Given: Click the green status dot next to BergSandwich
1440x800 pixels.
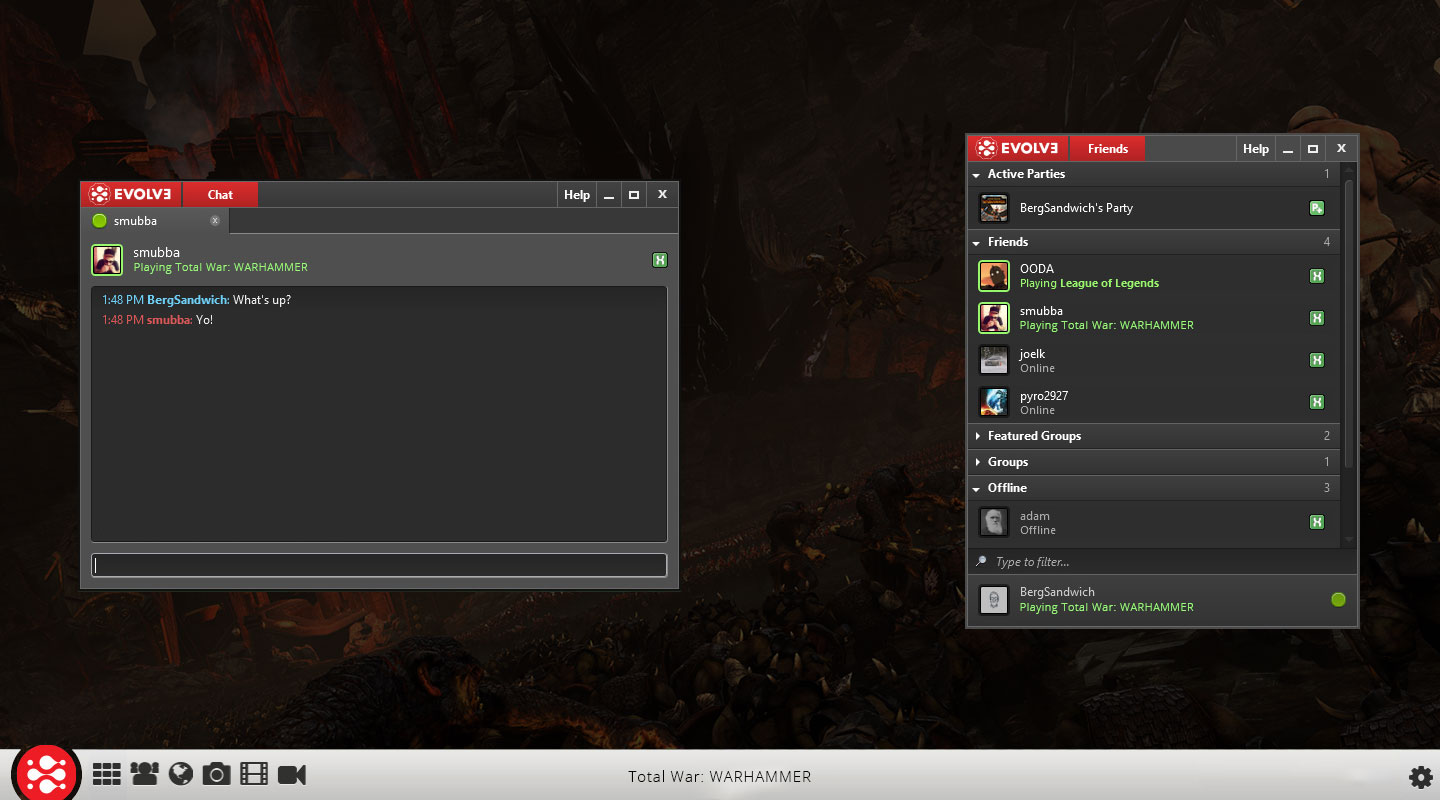Looking at the screenshot, I should 1338,600.
